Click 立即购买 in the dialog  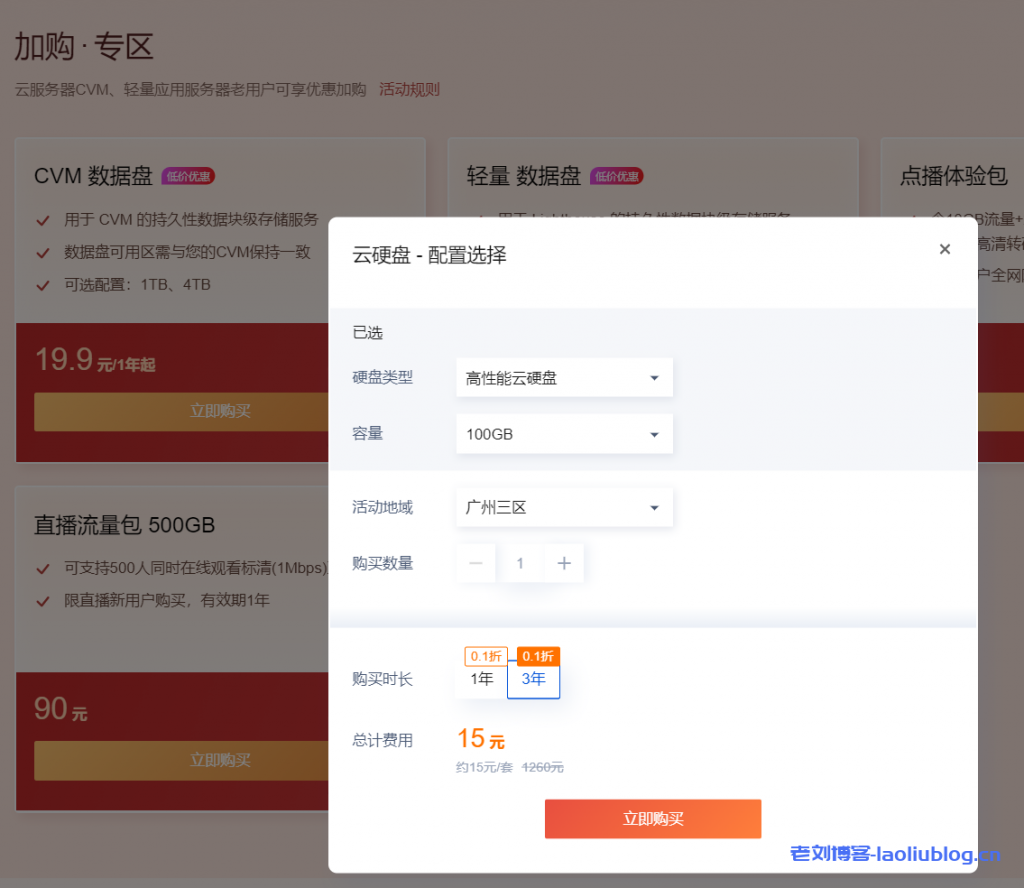pos(652,818)
